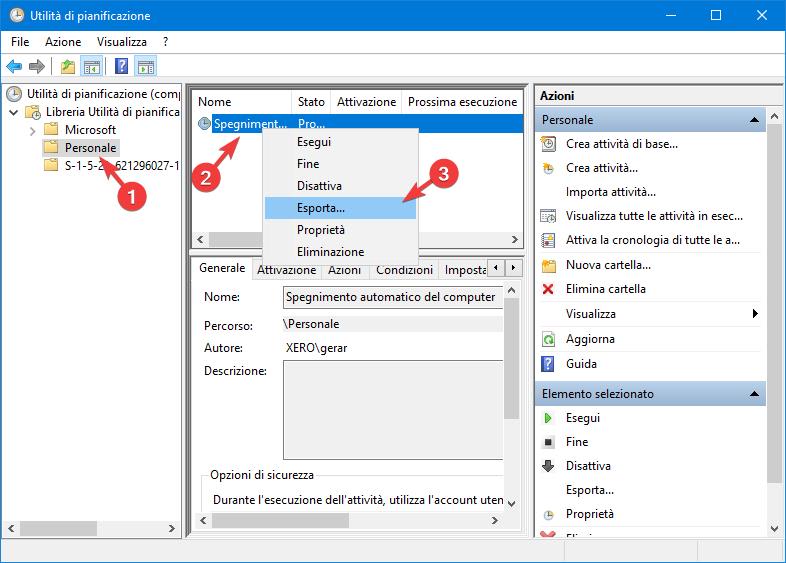Open the ? help menu

pos(165,42)
